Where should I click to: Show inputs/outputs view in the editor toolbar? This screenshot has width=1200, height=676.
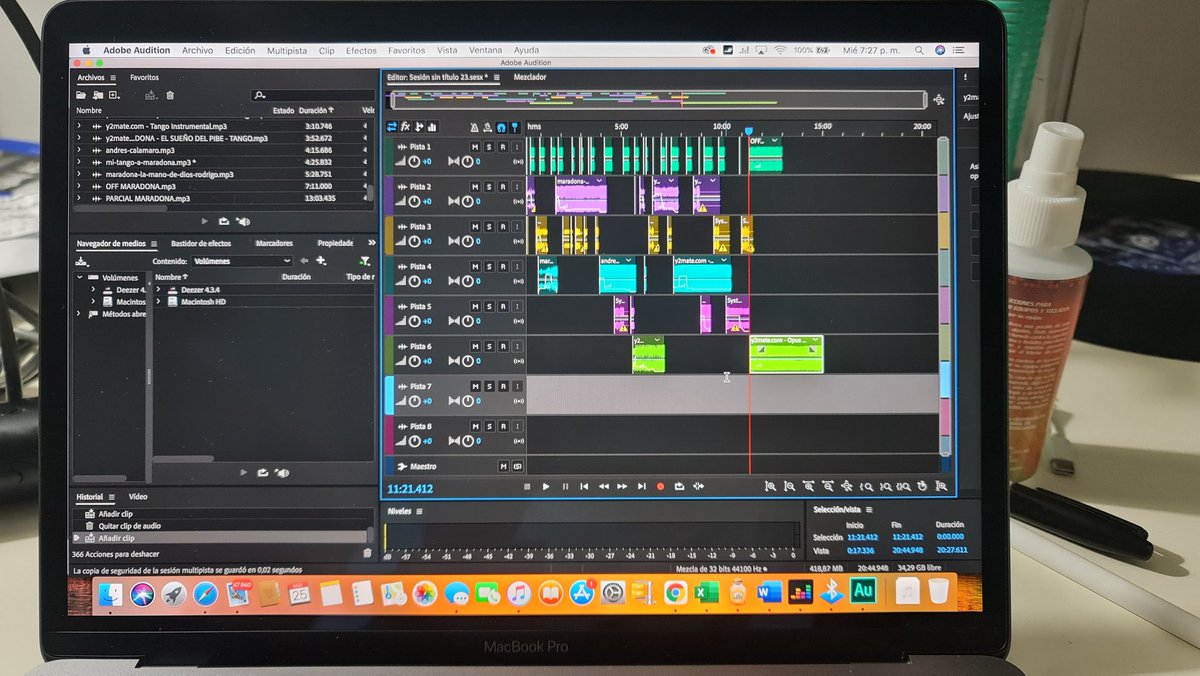click(x=392, y=127)
